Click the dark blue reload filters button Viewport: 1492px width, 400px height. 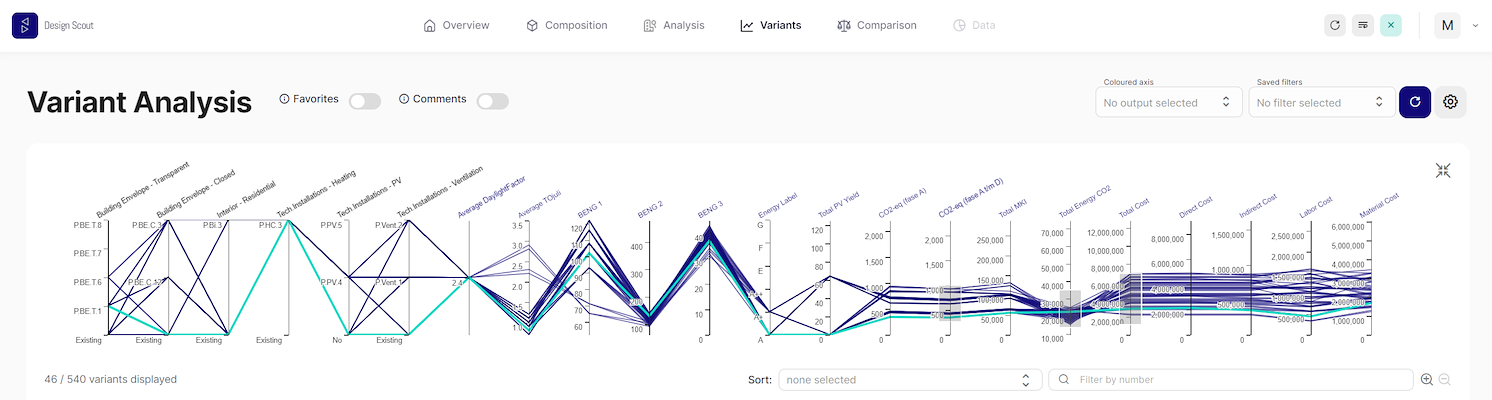(x=1414, y=102)
